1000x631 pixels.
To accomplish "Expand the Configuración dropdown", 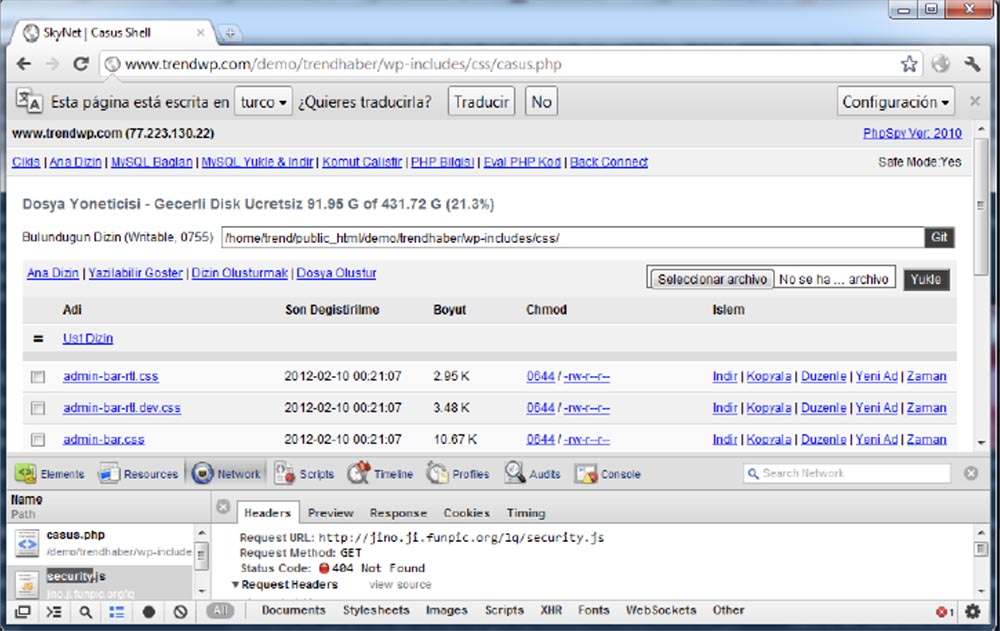I will tap(896, 102).
